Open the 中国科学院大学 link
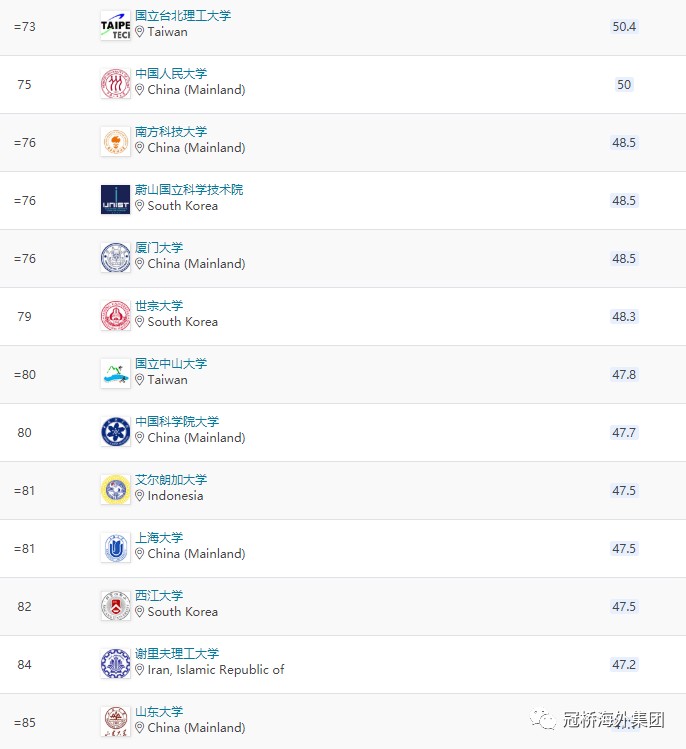 click(x=177, y=422)
